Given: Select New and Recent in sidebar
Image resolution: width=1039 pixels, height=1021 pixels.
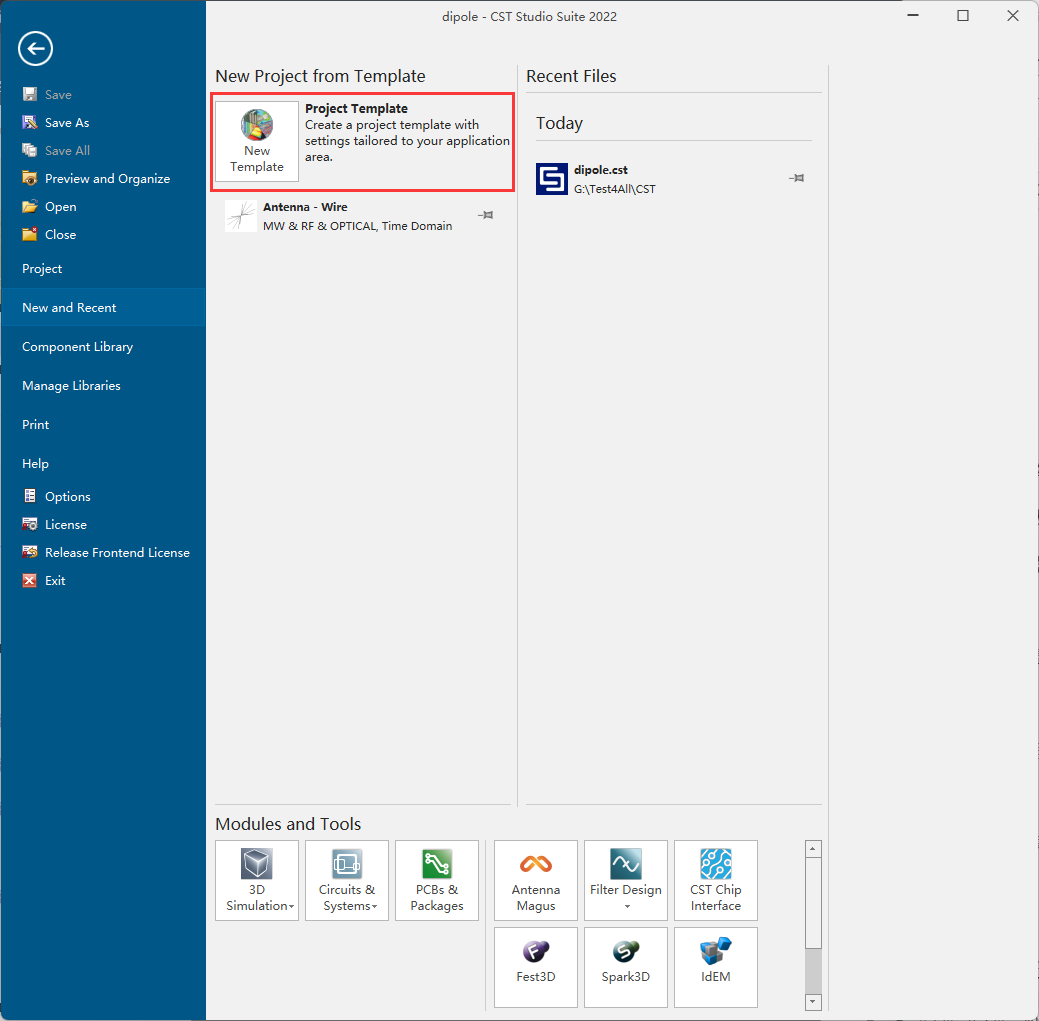Looking at the screenshot, I should 103,307.
